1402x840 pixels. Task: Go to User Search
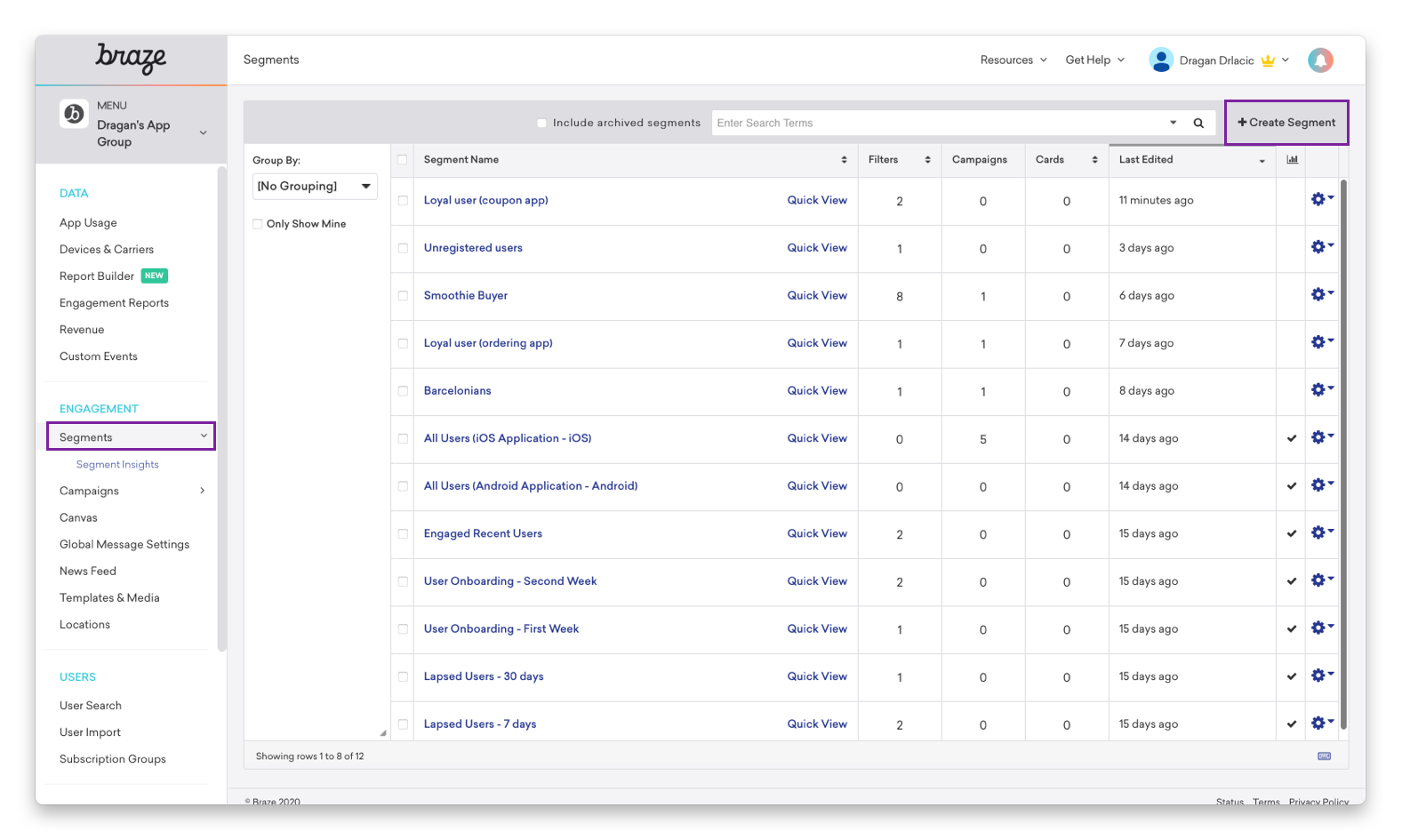click(x=91, y=705)
